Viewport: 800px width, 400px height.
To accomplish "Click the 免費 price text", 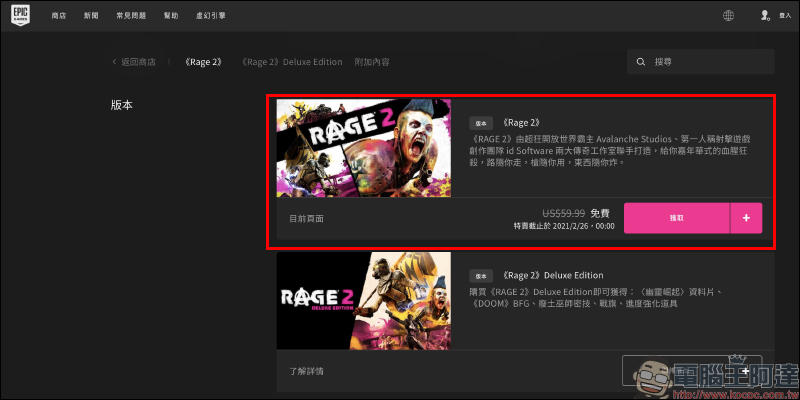I will [x=600, y=213].
